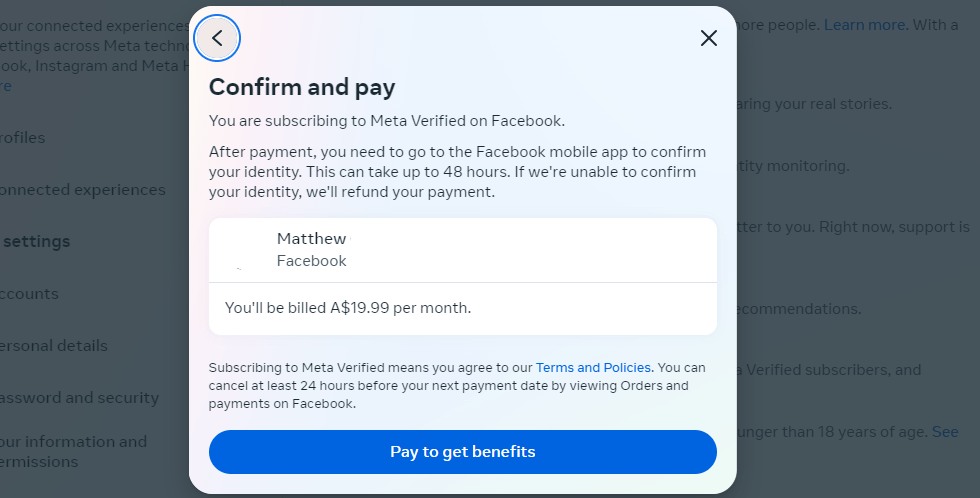
Task: Select the Matthew profile name
Action: coord(311,239)
